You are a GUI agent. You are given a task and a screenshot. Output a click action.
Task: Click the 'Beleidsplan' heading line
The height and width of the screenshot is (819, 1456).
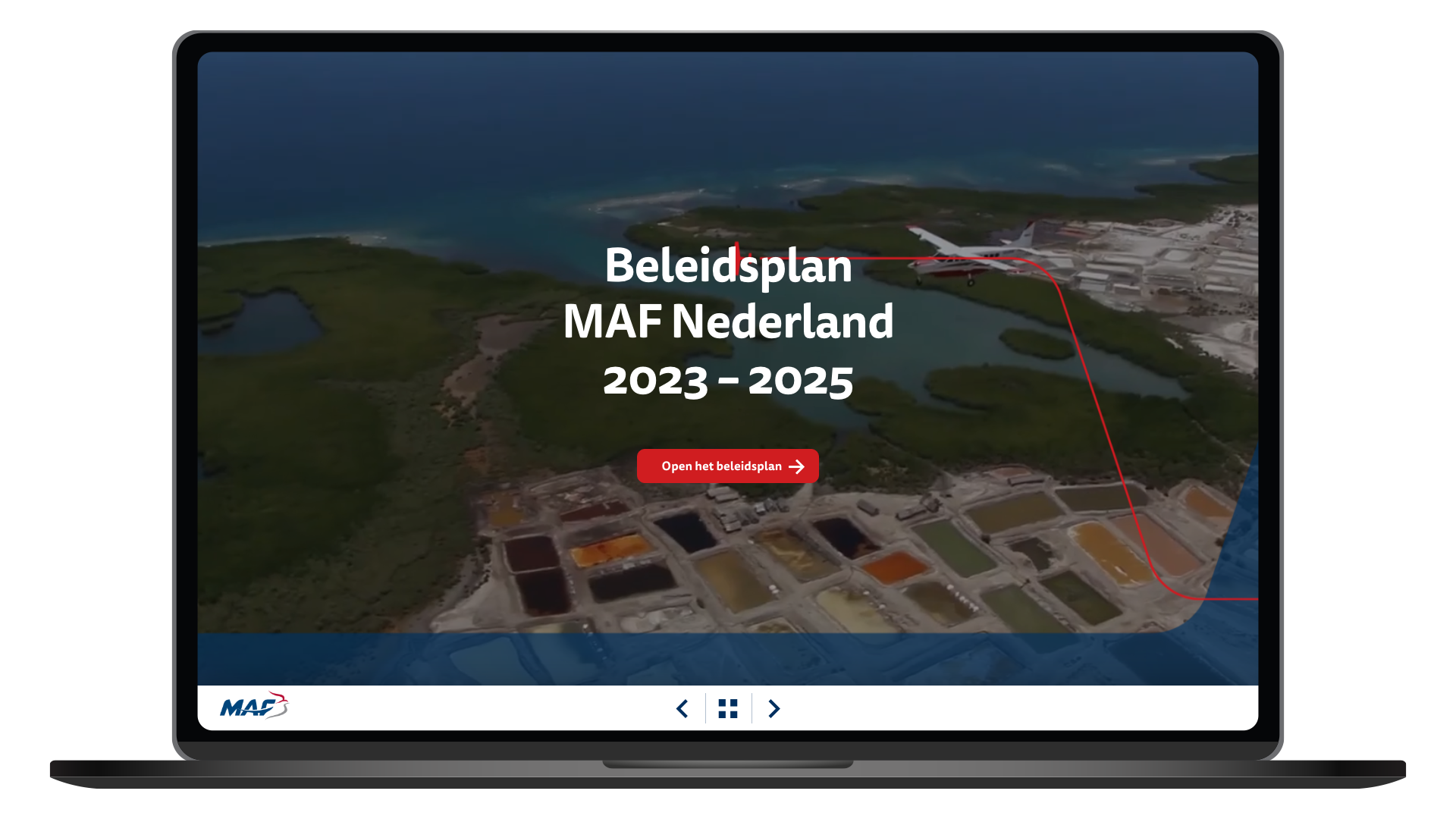pos(728,266)
